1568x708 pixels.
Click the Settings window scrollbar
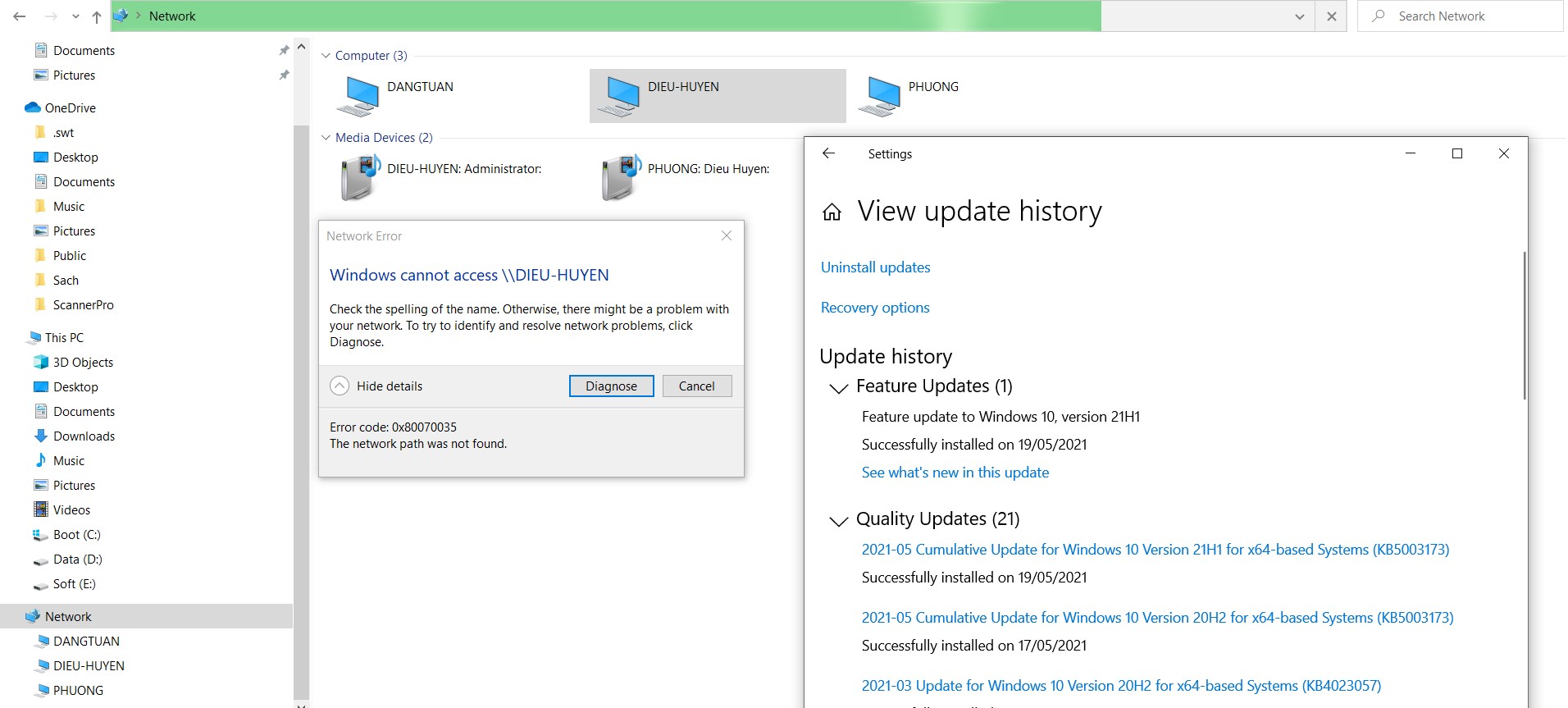coord(1525,326)
